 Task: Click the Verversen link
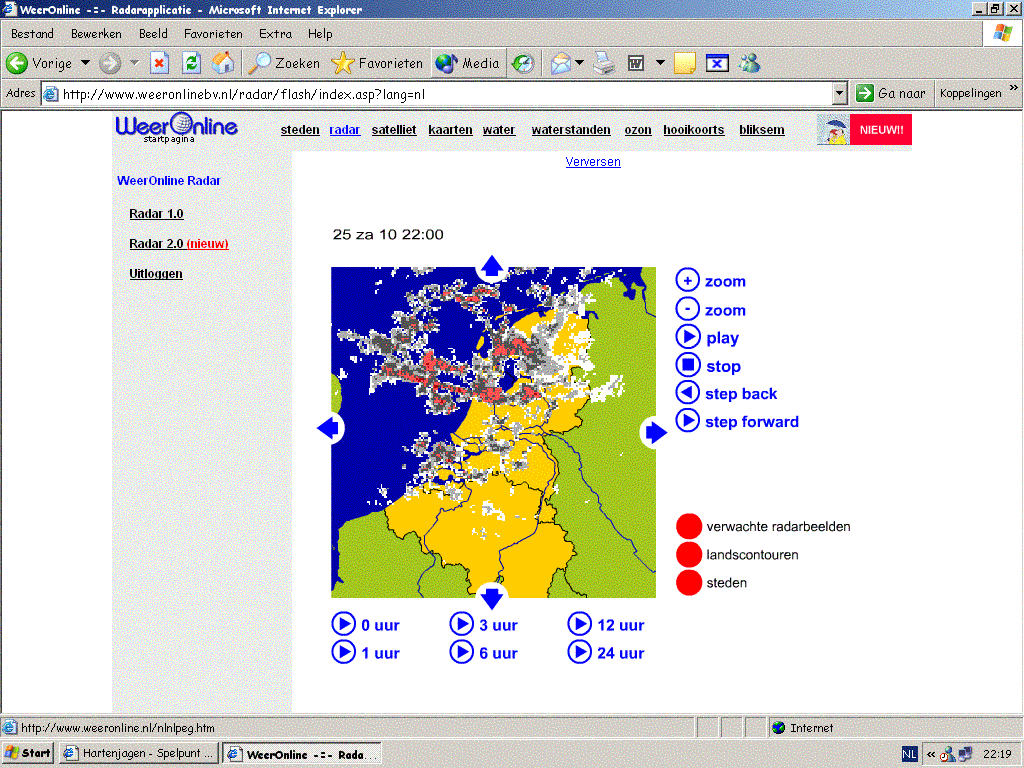tap(593, 162)
